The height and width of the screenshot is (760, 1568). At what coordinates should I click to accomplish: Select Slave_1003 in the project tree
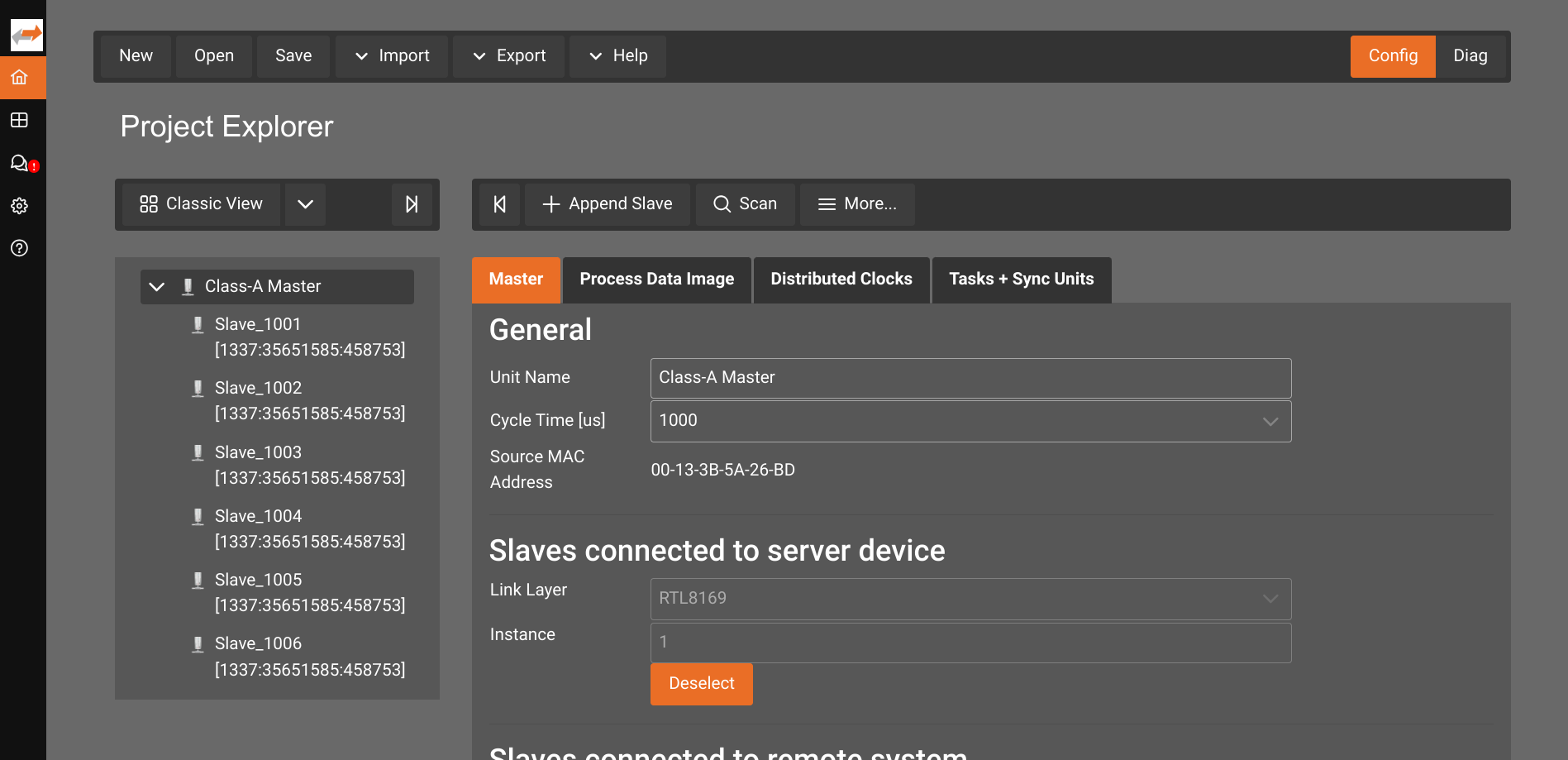pos(259,452)
